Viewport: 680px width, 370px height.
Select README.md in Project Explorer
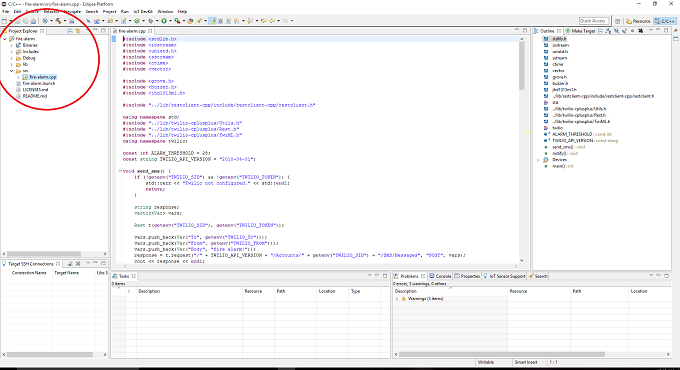[35, 96]
